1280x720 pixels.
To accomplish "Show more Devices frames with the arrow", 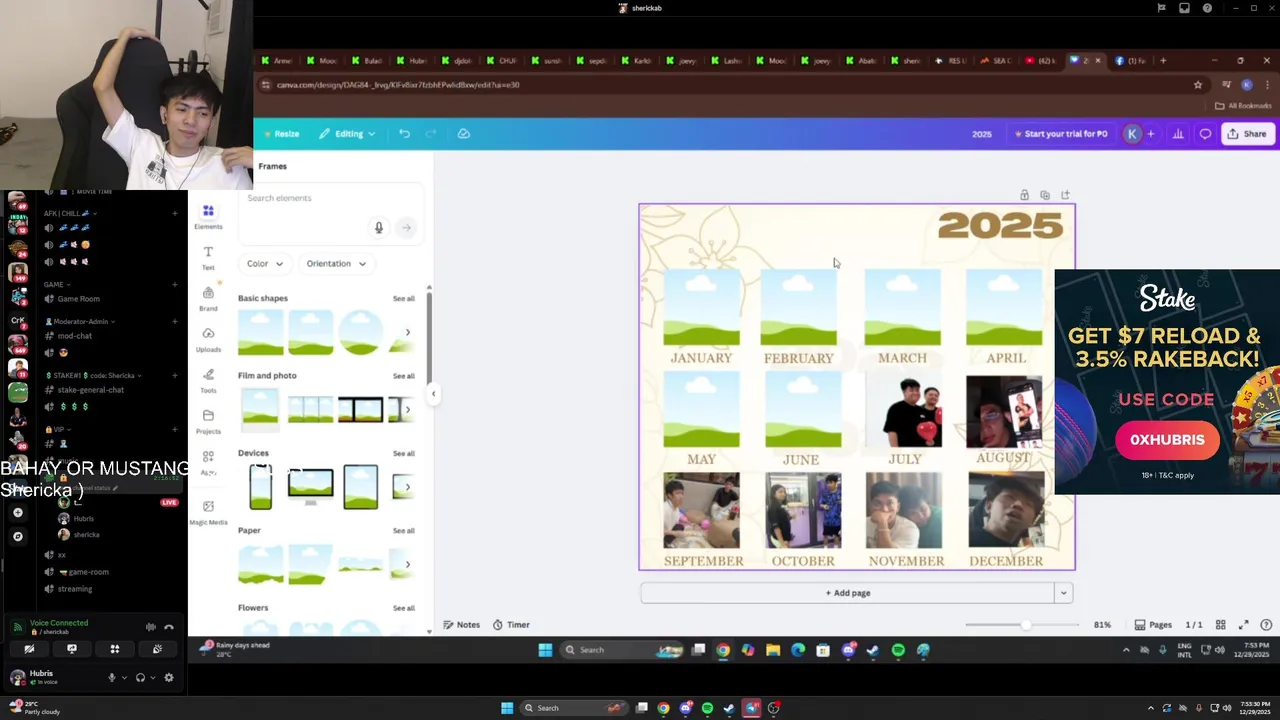I will tap(407, 487).
